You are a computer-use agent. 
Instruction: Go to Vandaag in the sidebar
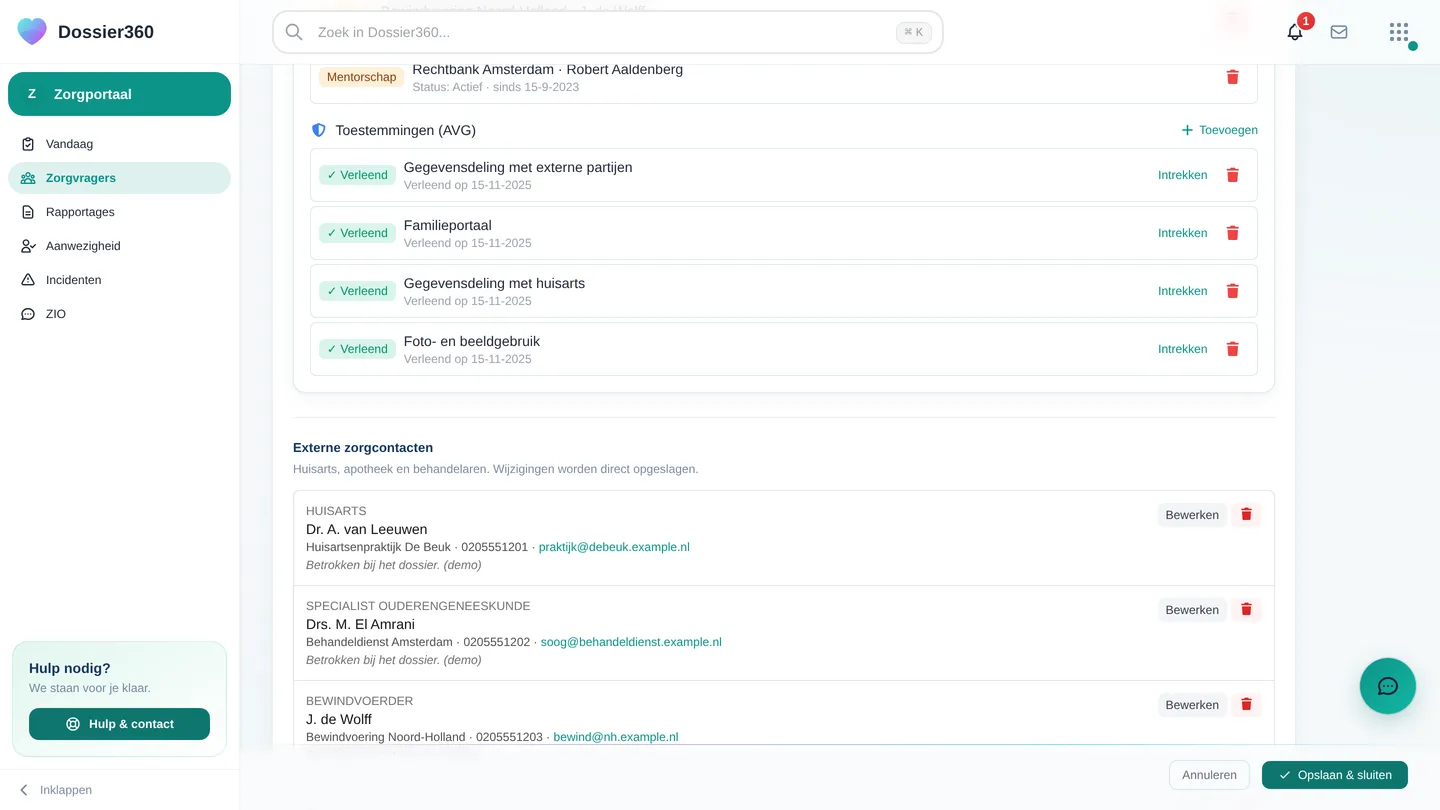tap(119, 144)
